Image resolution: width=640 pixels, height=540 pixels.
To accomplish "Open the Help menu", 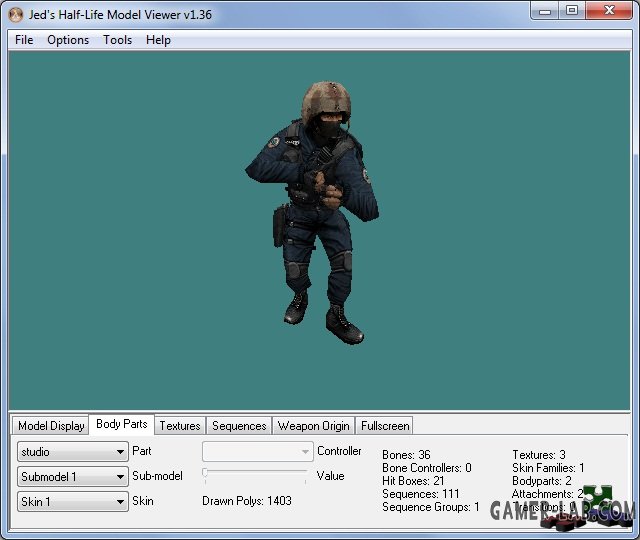I will click(158, 40).
